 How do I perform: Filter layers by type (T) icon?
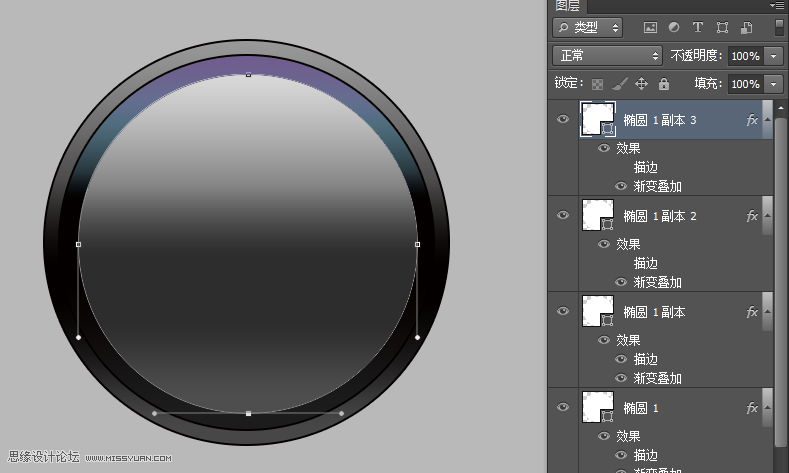click(x=697, y=27)
